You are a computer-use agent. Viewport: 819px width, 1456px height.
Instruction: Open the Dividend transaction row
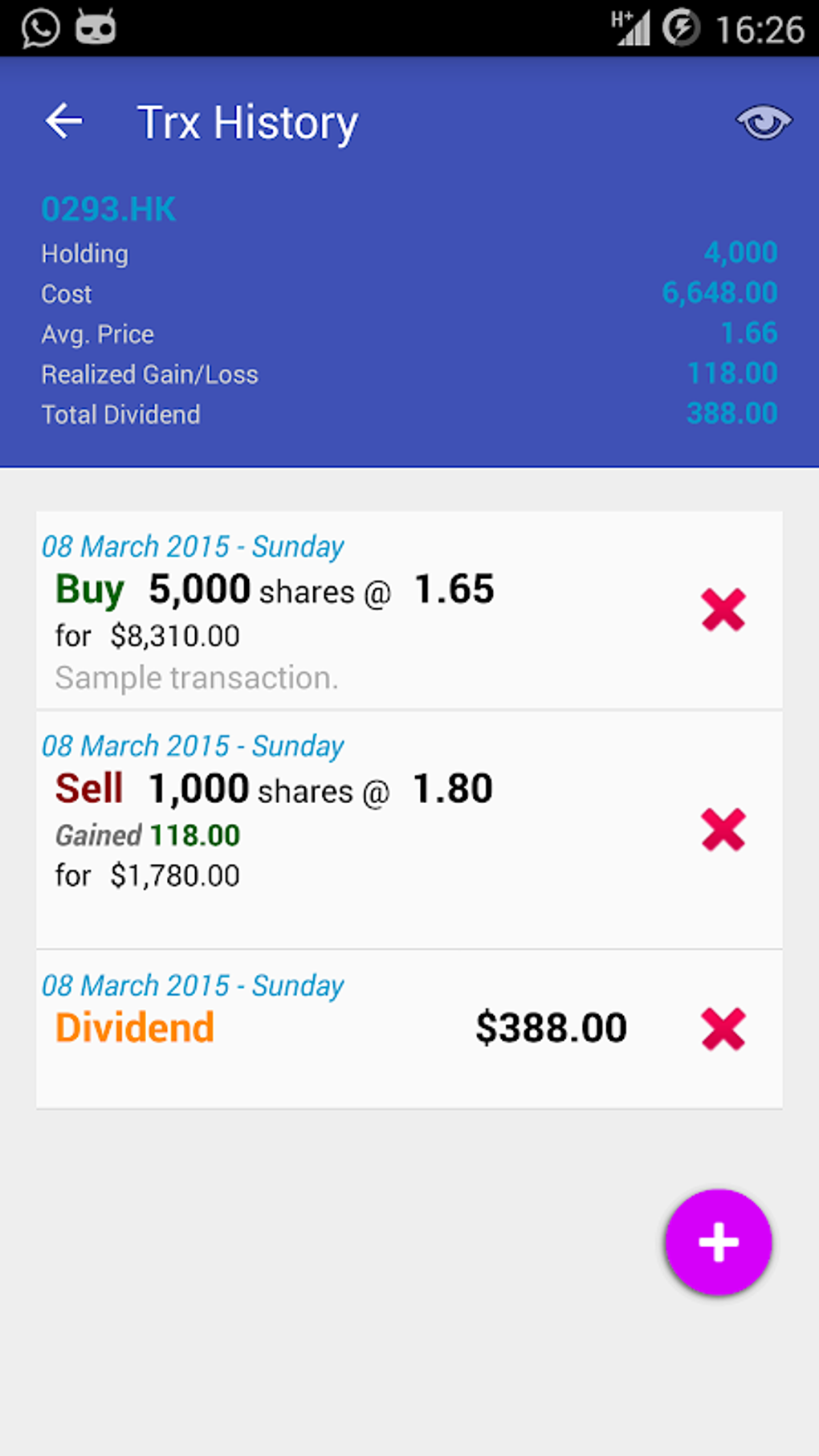point(321,1029)
